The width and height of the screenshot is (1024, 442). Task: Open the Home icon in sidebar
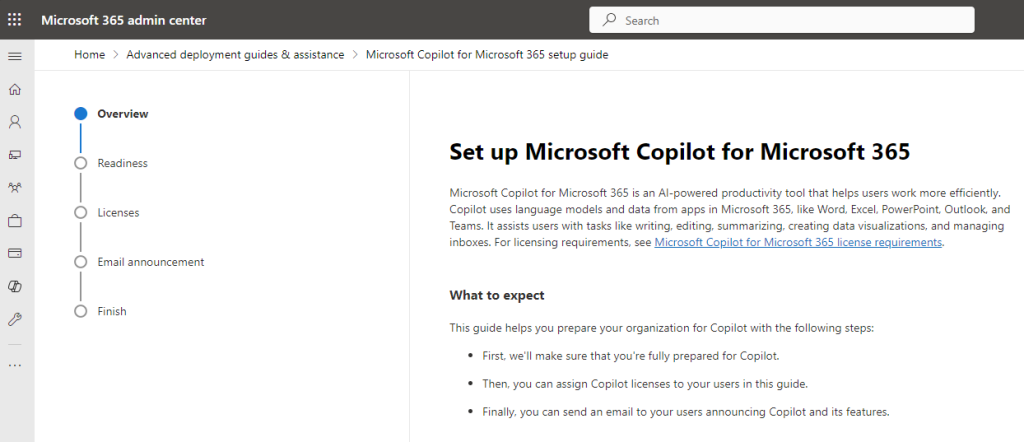click(x=14, y=89)
